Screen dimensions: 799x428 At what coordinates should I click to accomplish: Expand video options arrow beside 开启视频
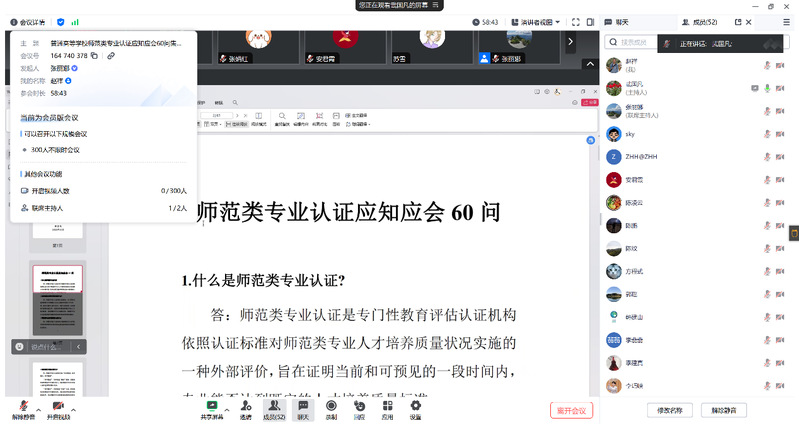[x=75, y=409]
